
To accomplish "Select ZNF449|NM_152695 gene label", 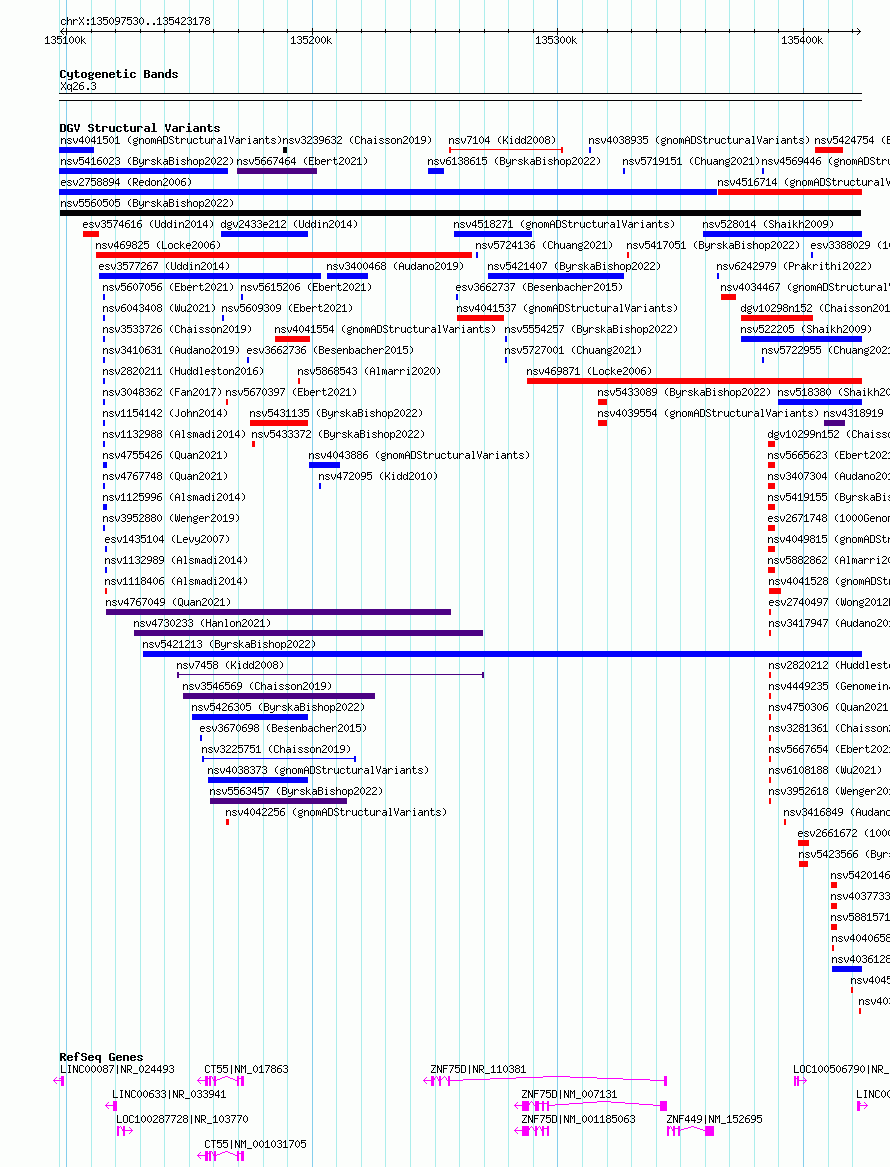I will click(714, 1119).
